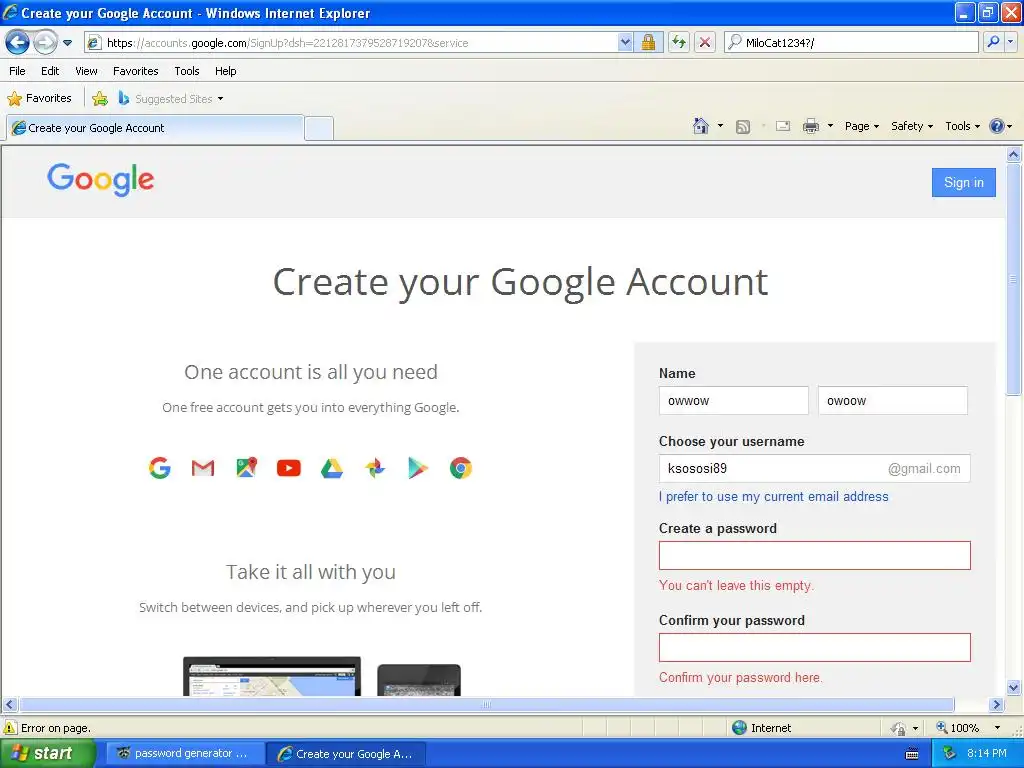Click the Create a password field
The height and width of the screenshot is (768, 1024).
pos(814,556)
